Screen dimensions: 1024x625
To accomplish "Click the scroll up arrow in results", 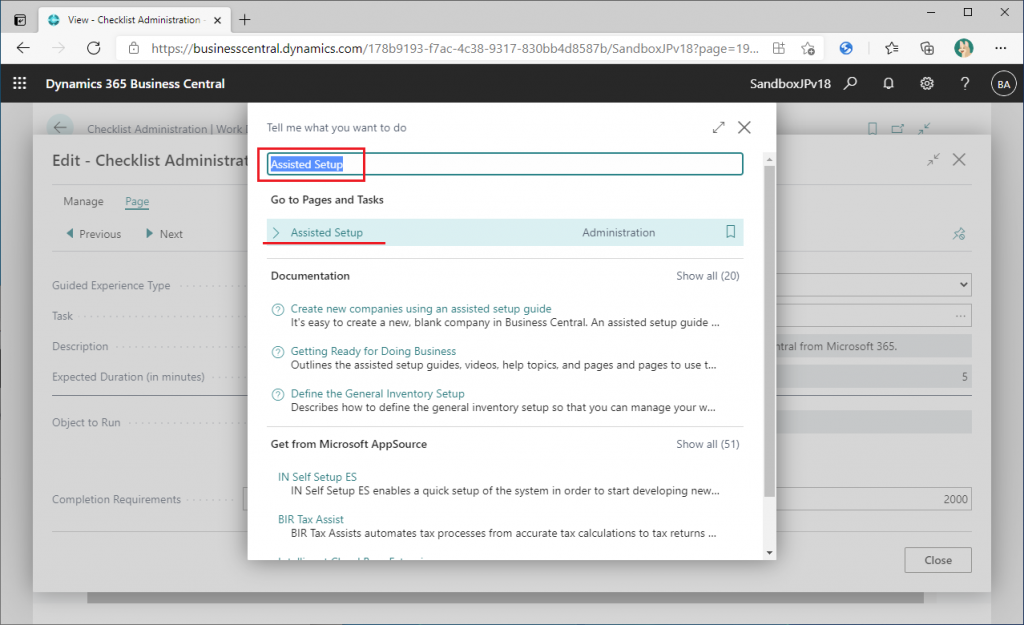I will (x=769, y=160).
